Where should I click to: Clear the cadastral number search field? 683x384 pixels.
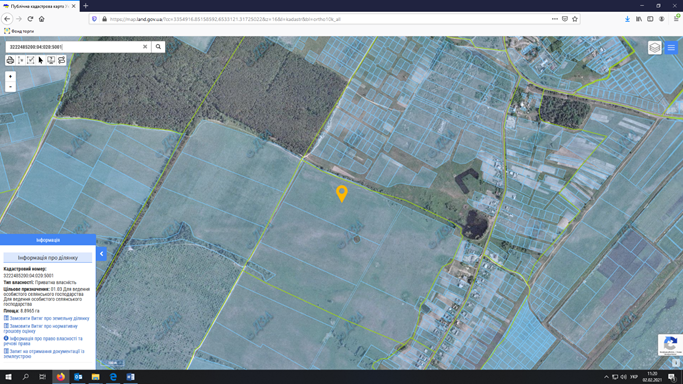tap(145, 47)
